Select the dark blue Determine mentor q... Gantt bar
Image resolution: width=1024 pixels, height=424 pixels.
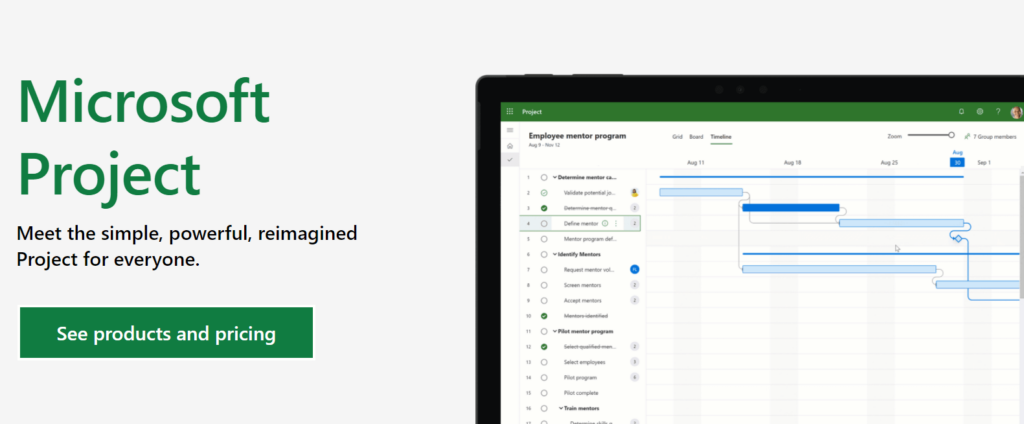click(x=790, y=208)
